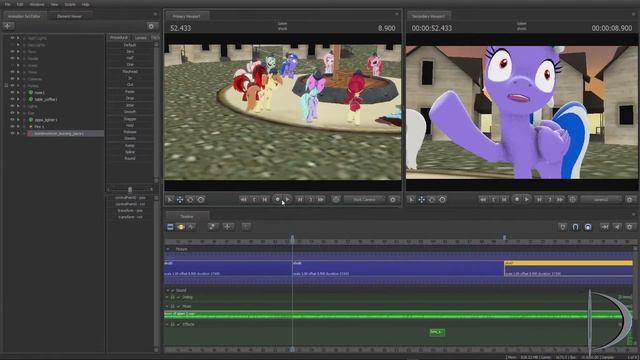Collapse the Music track
The height and width of the screenshot is (360, 640).
tap(167, 306)
